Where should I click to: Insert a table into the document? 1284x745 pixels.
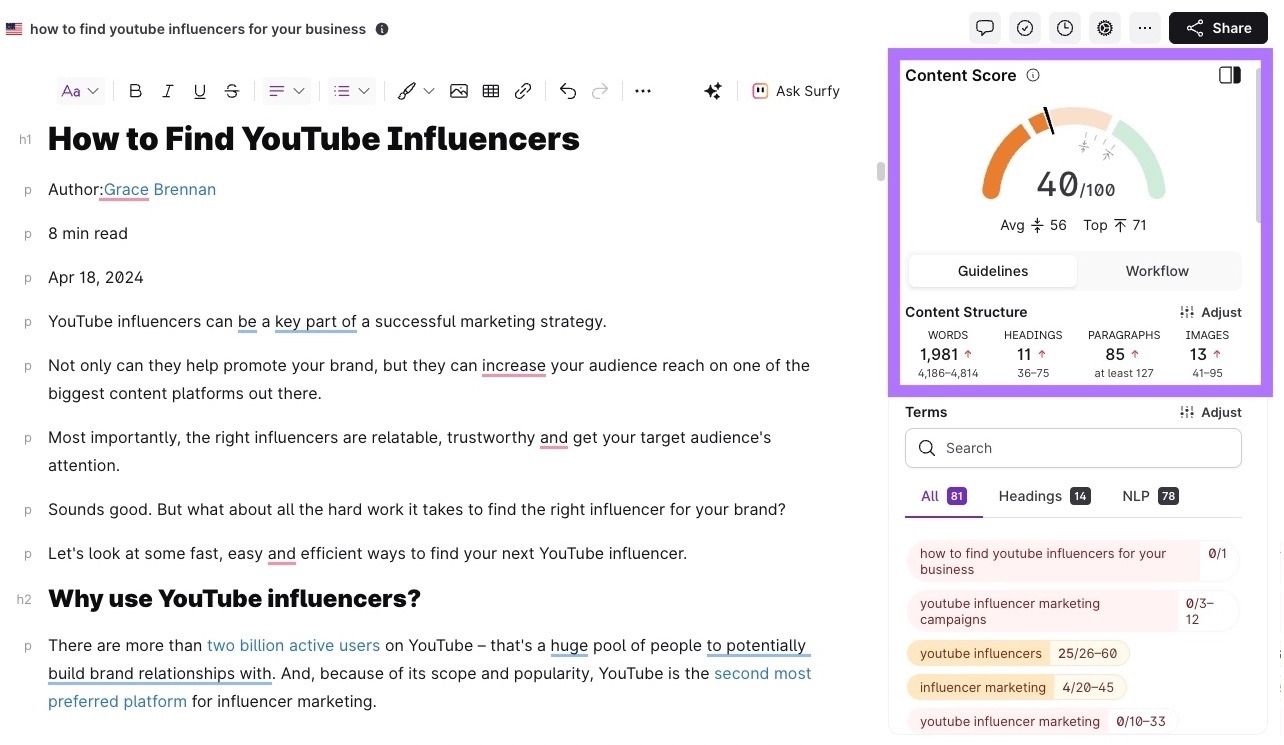point(491,91)
